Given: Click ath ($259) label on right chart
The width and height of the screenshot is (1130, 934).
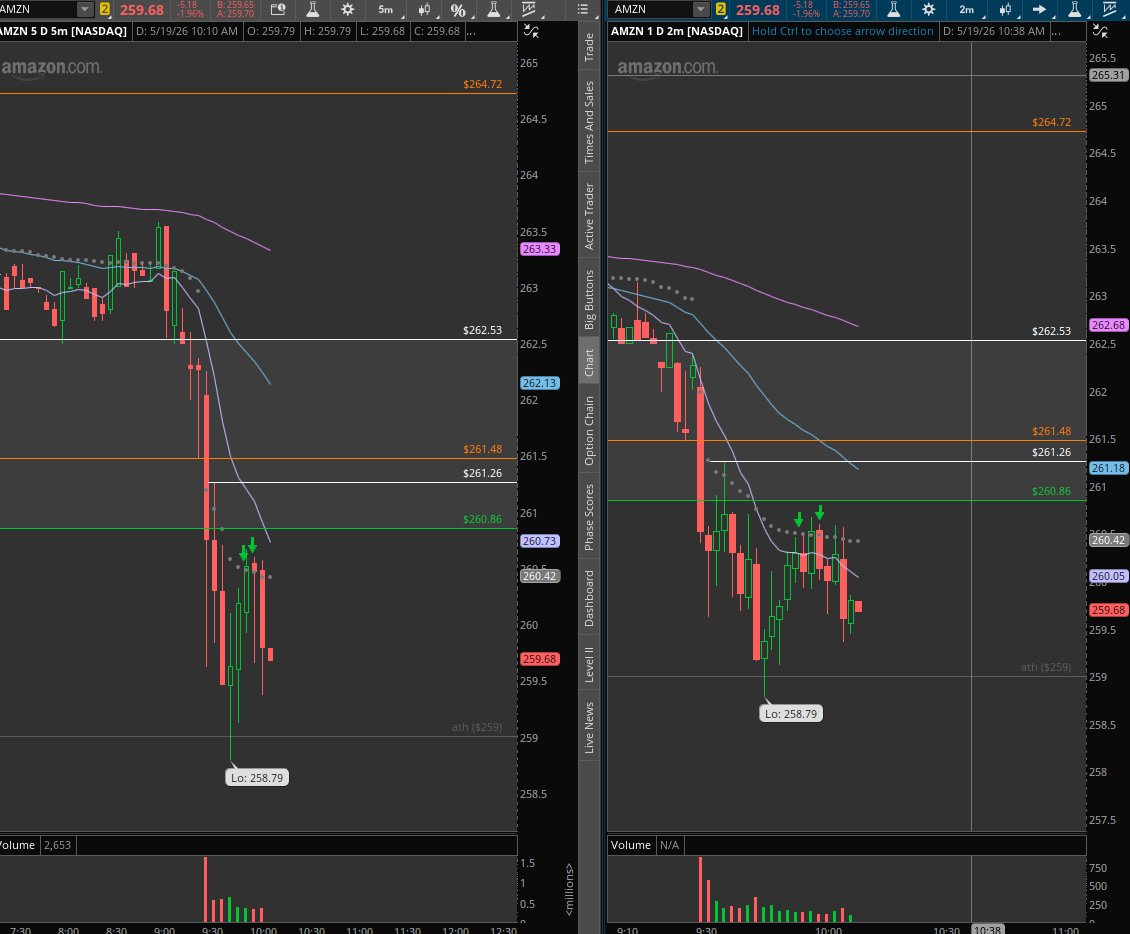Looking at the screenshot, I should (1046, 667).
